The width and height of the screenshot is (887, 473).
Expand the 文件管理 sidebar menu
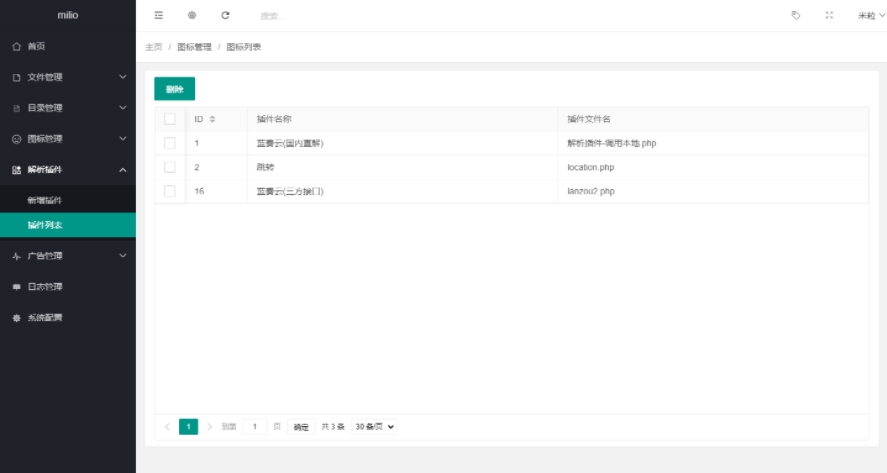pos(68,77)
